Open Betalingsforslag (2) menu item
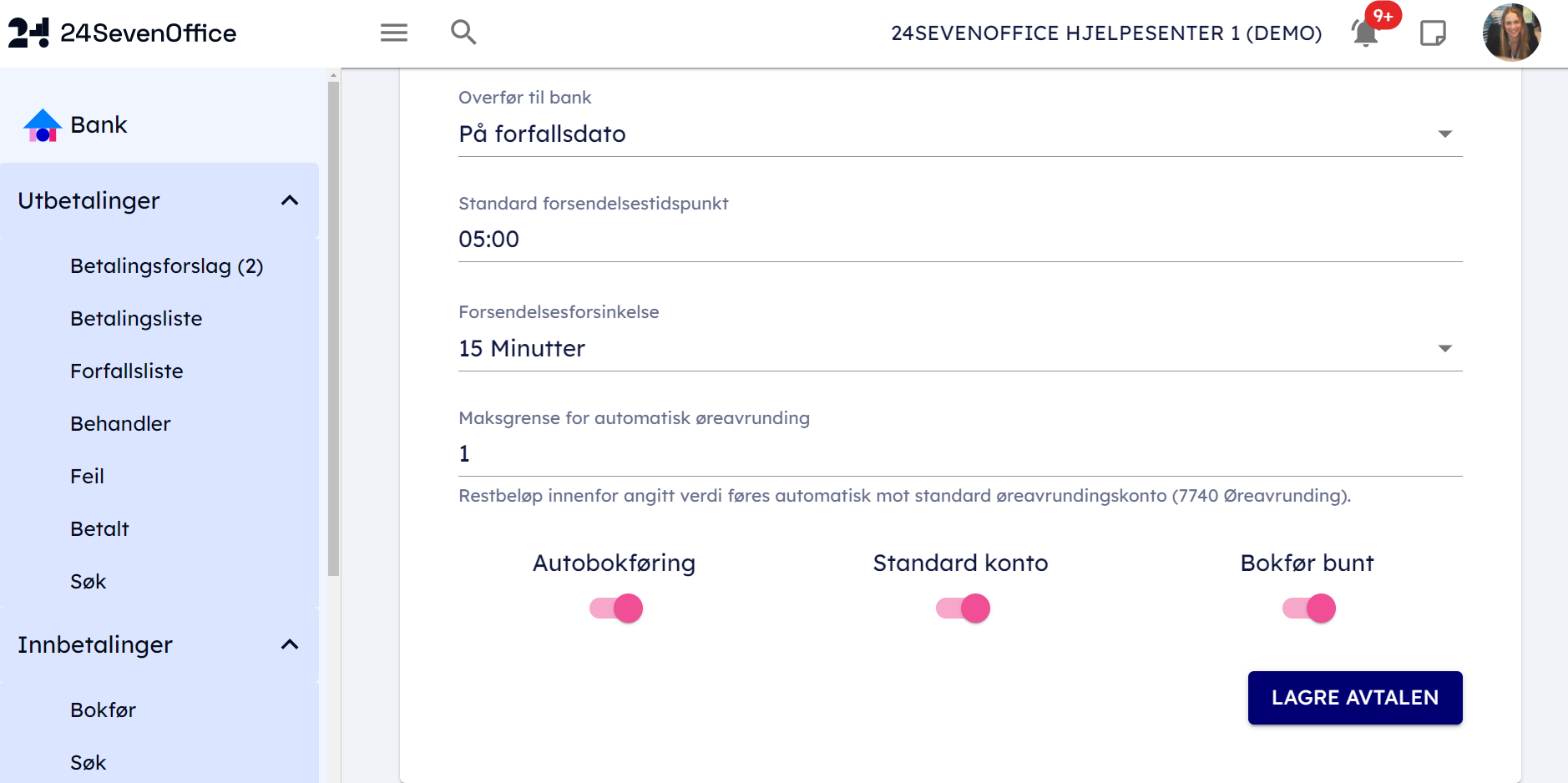 click(166, 266)
